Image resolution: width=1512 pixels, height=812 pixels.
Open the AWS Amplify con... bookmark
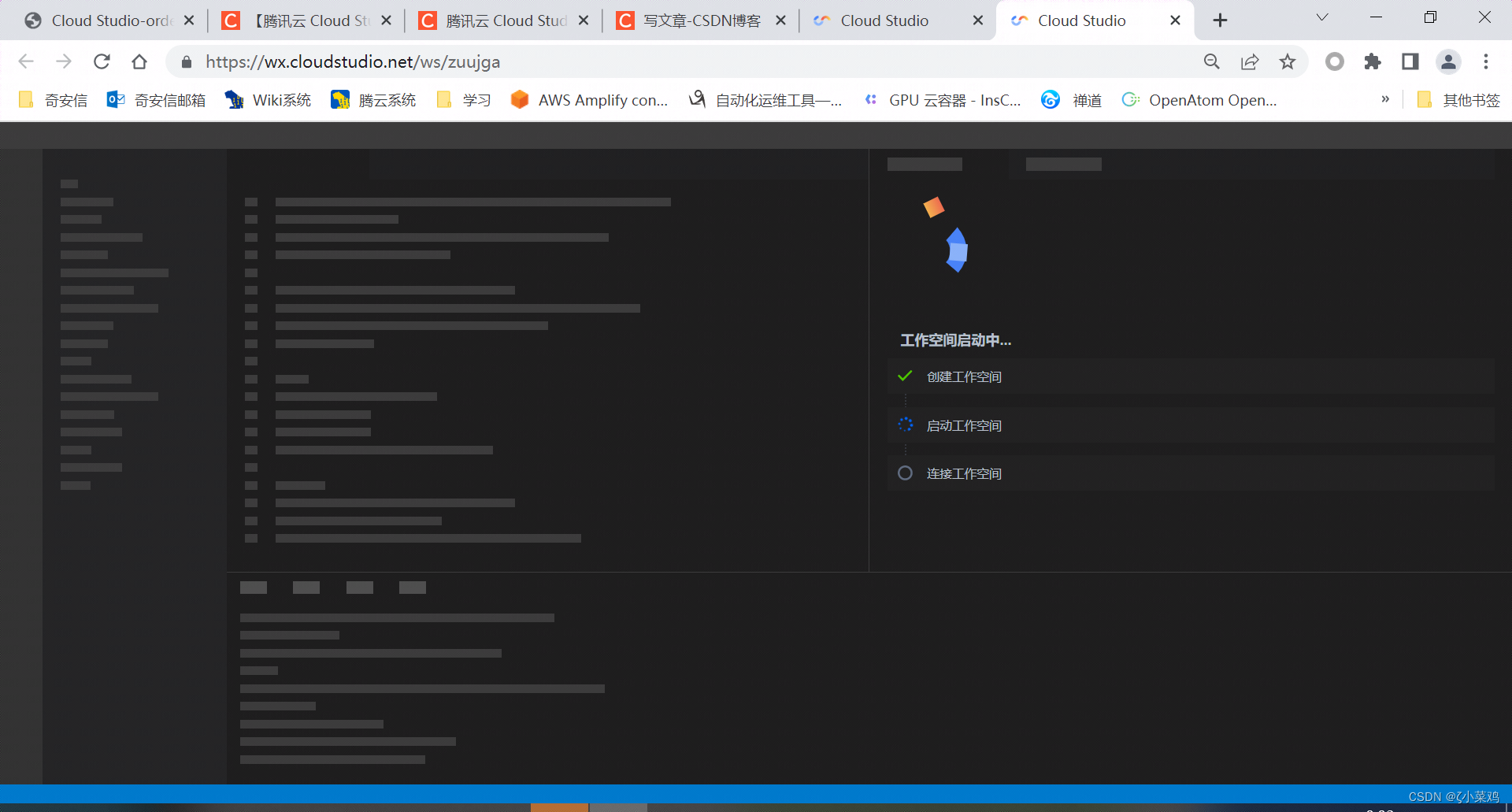click(x=589, y=100)
